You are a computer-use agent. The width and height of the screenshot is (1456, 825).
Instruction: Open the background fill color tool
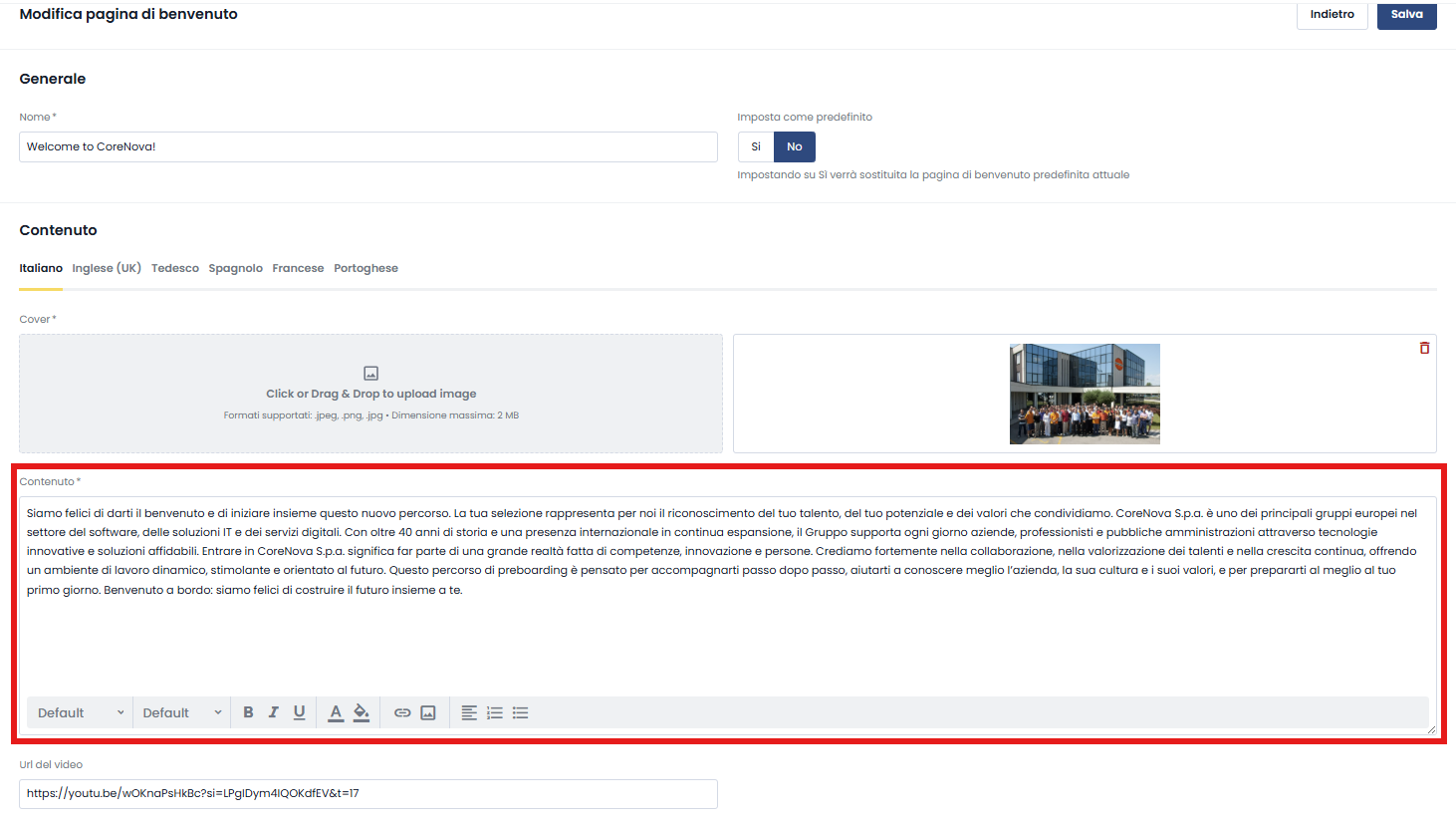[x=362, y=712]
